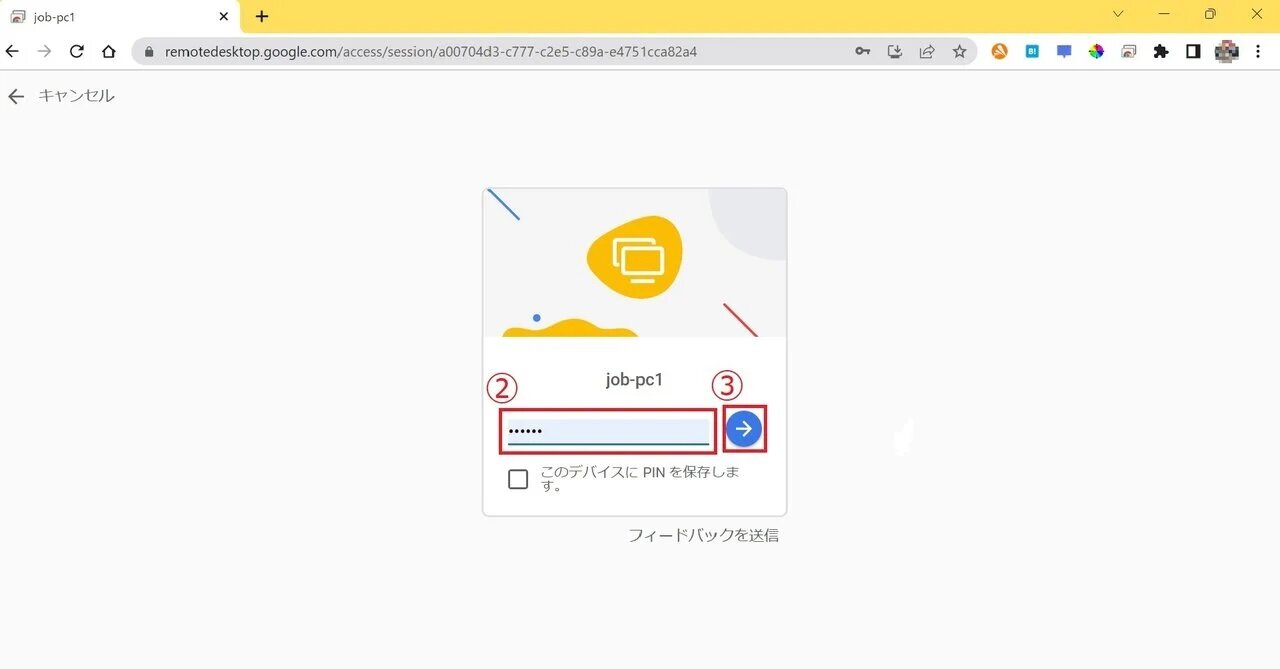Click the キャンセル back arrow icon

pos(15,96)
